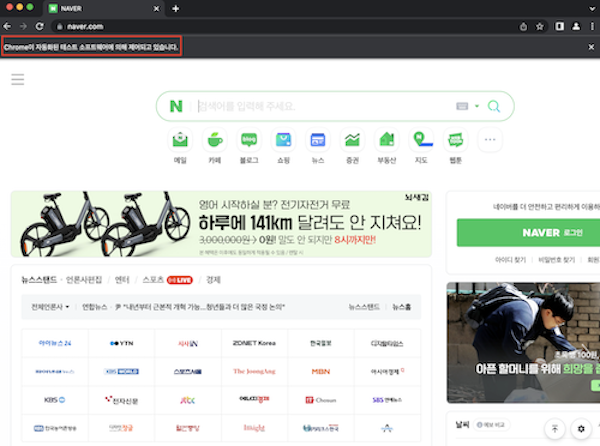Open the Stocks (증권) shortcut icon
This screenshot has height=446, width=600.
352,140
